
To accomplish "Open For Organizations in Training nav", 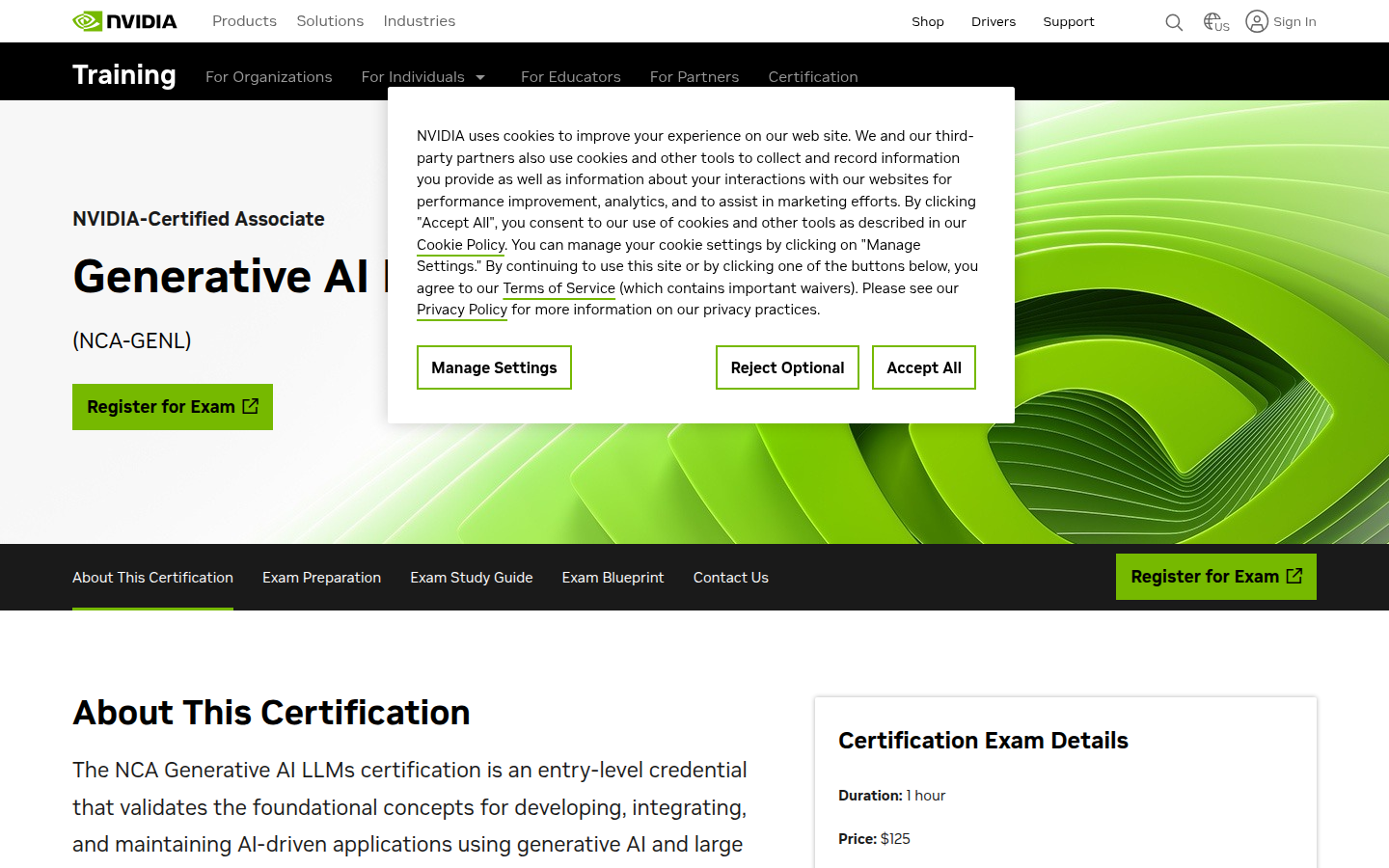I will [x=268, y=77].
